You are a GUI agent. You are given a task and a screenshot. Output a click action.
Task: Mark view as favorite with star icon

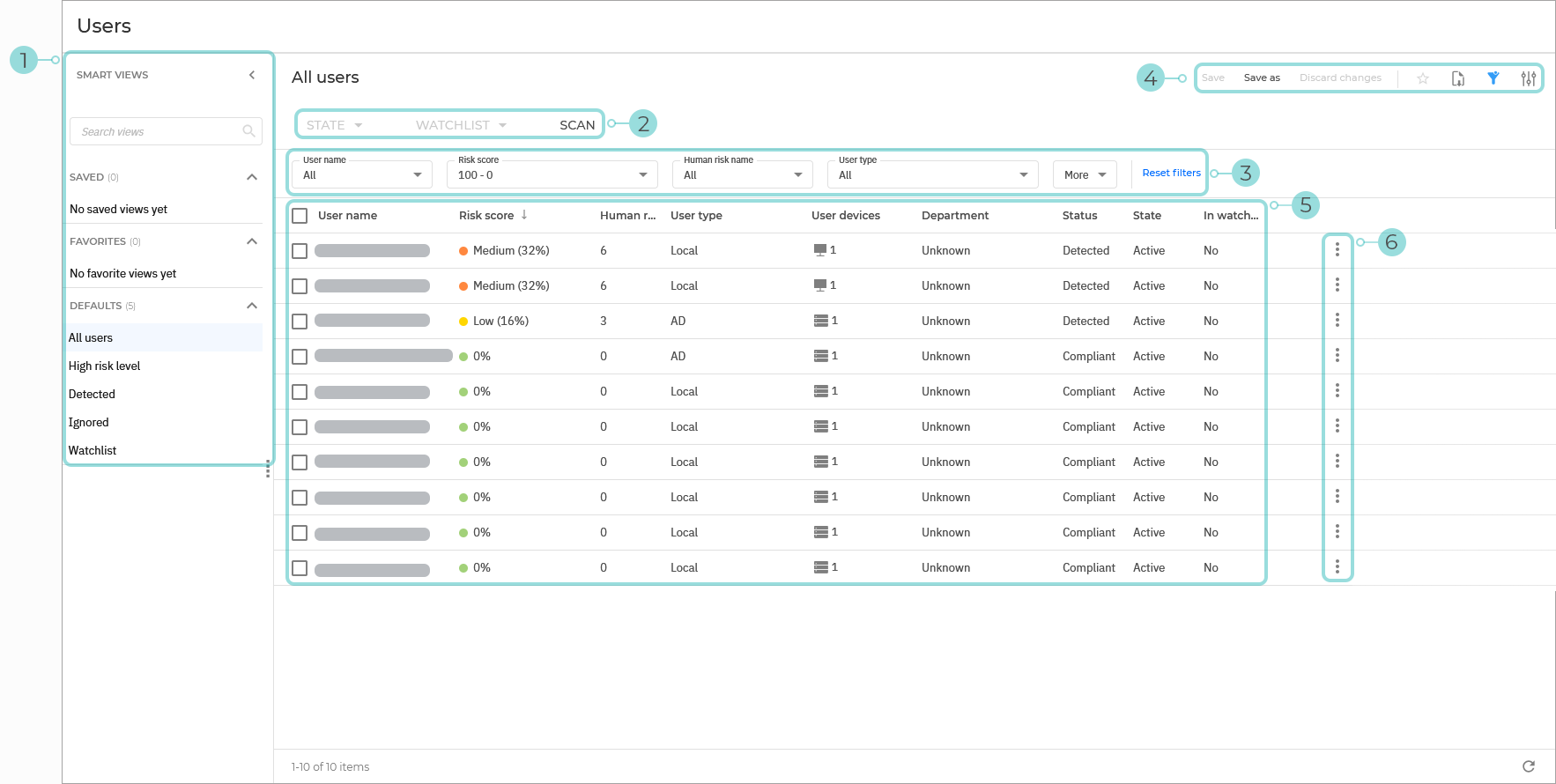tap(1422, 78)
